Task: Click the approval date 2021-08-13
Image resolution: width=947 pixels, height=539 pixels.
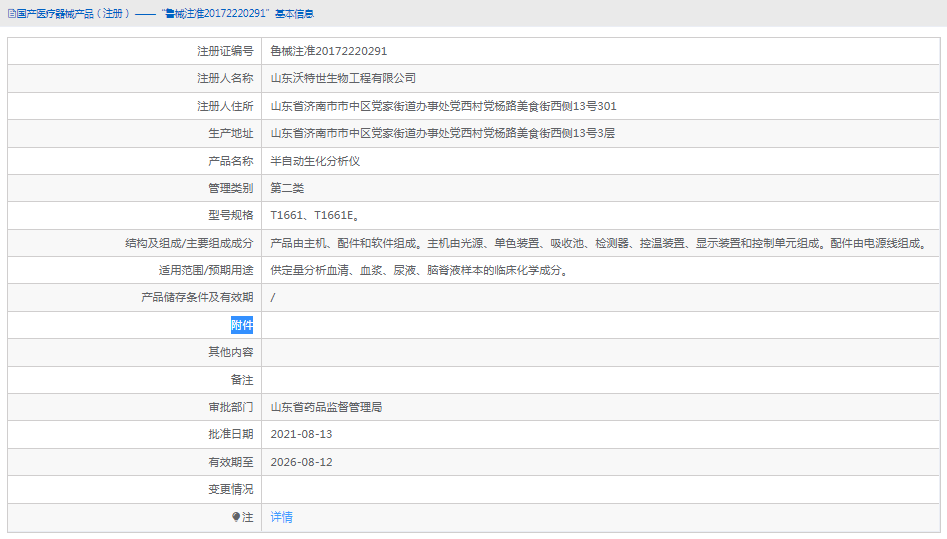Action: tap(301, 434)
